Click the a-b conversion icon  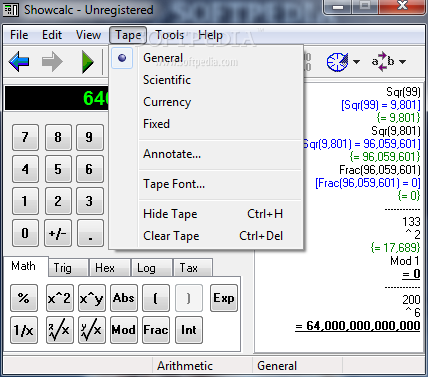coord(383,62)
